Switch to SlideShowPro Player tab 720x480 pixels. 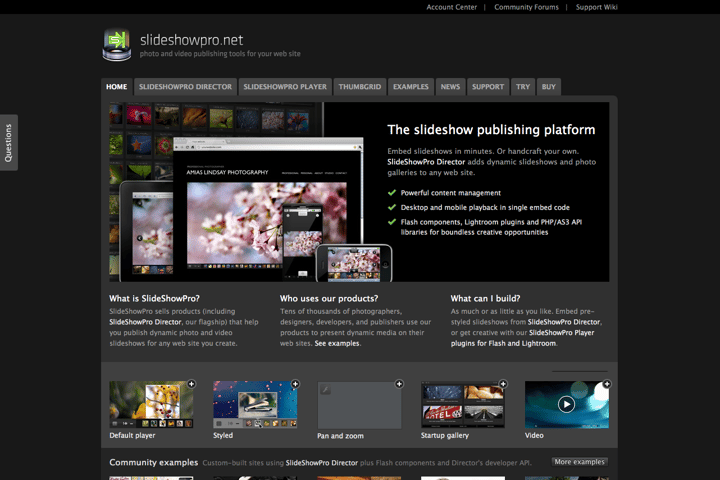[x=285, y=87]
